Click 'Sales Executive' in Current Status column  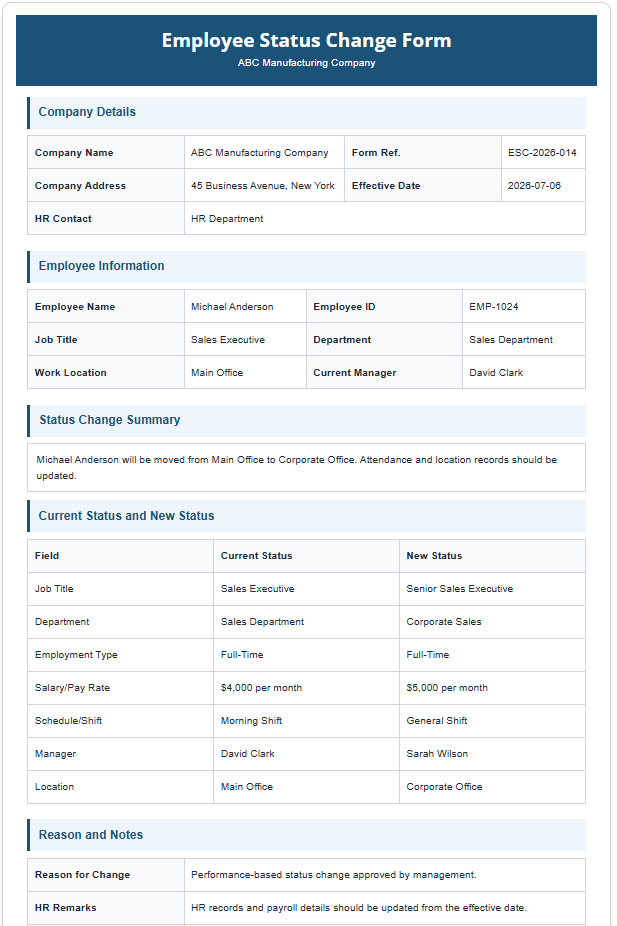click(257, 589)
